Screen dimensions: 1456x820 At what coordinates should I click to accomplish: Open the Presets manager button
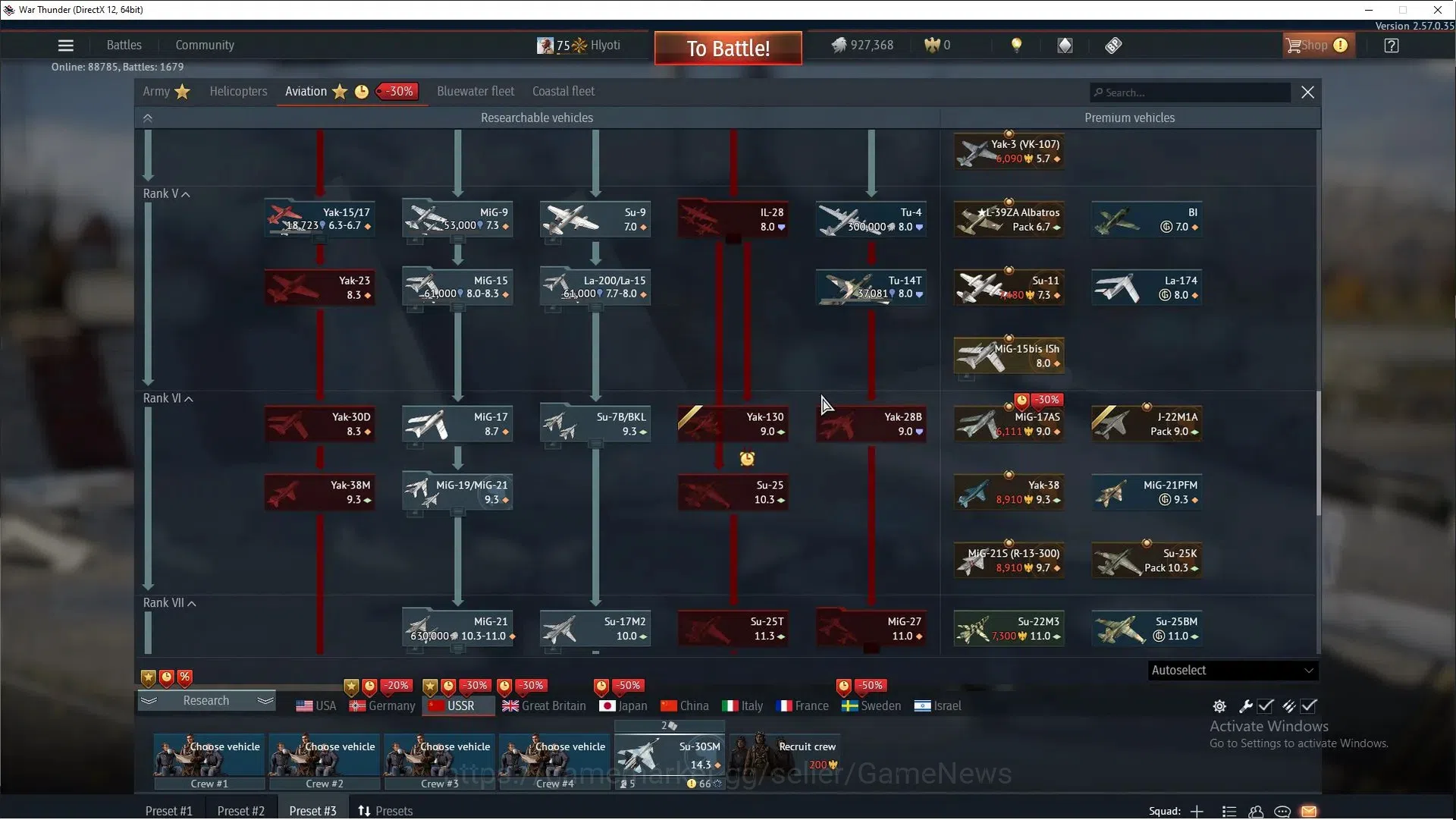click(385, 812)
